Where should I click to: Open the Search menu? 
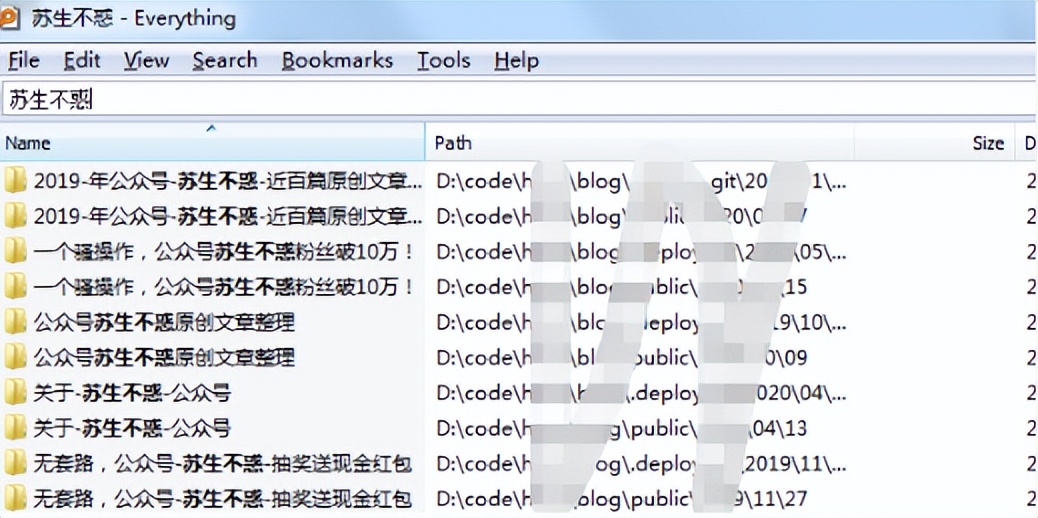(225, 61)
